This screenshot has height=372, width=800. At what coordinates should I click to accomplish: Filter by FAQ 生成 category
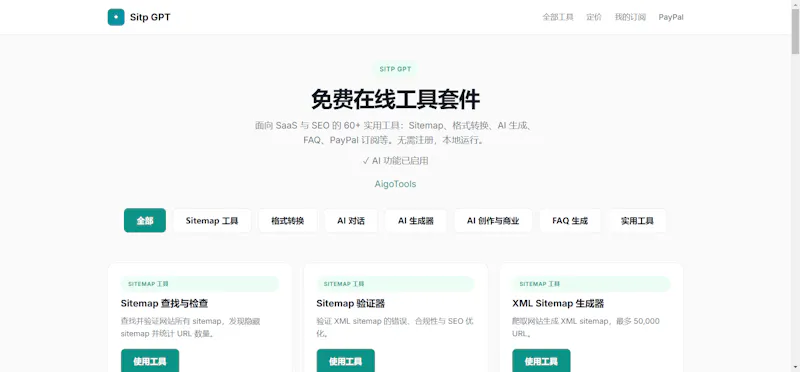(x=570, y=220)
